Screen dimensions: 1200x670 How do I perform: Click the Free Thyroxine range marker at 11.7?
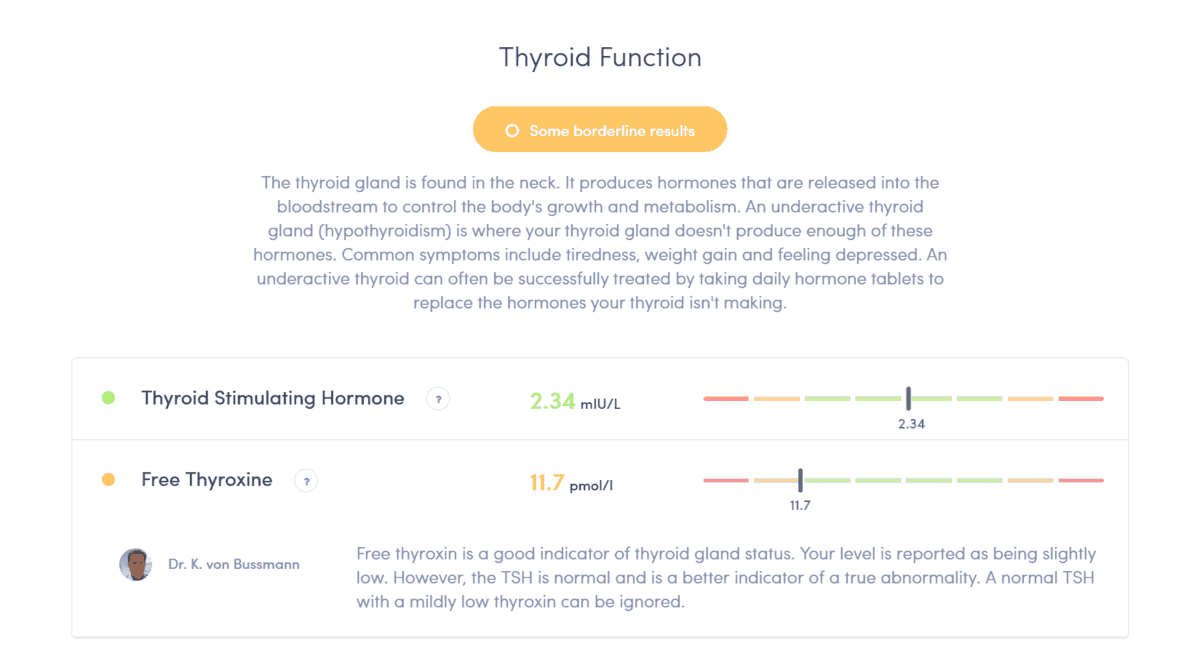(800, 480)
